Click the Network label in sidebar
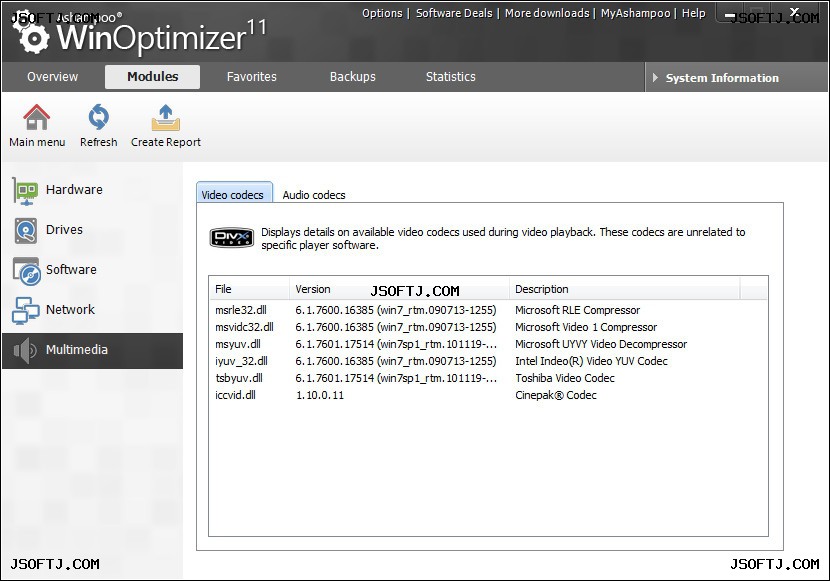The height and width of the screenshot is (581, 830). tap(70, 310)
